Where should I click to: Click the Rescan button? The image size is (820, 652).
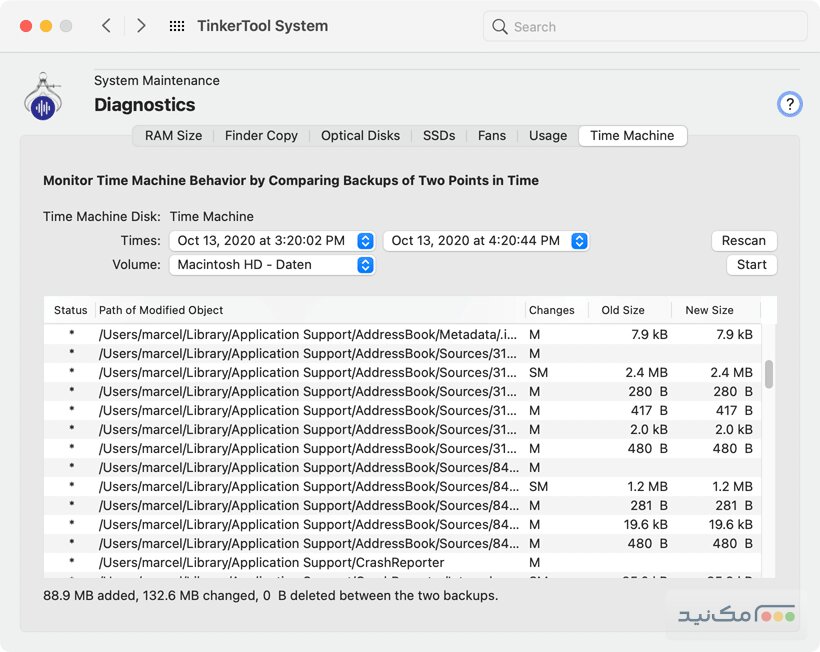(744, 240)
